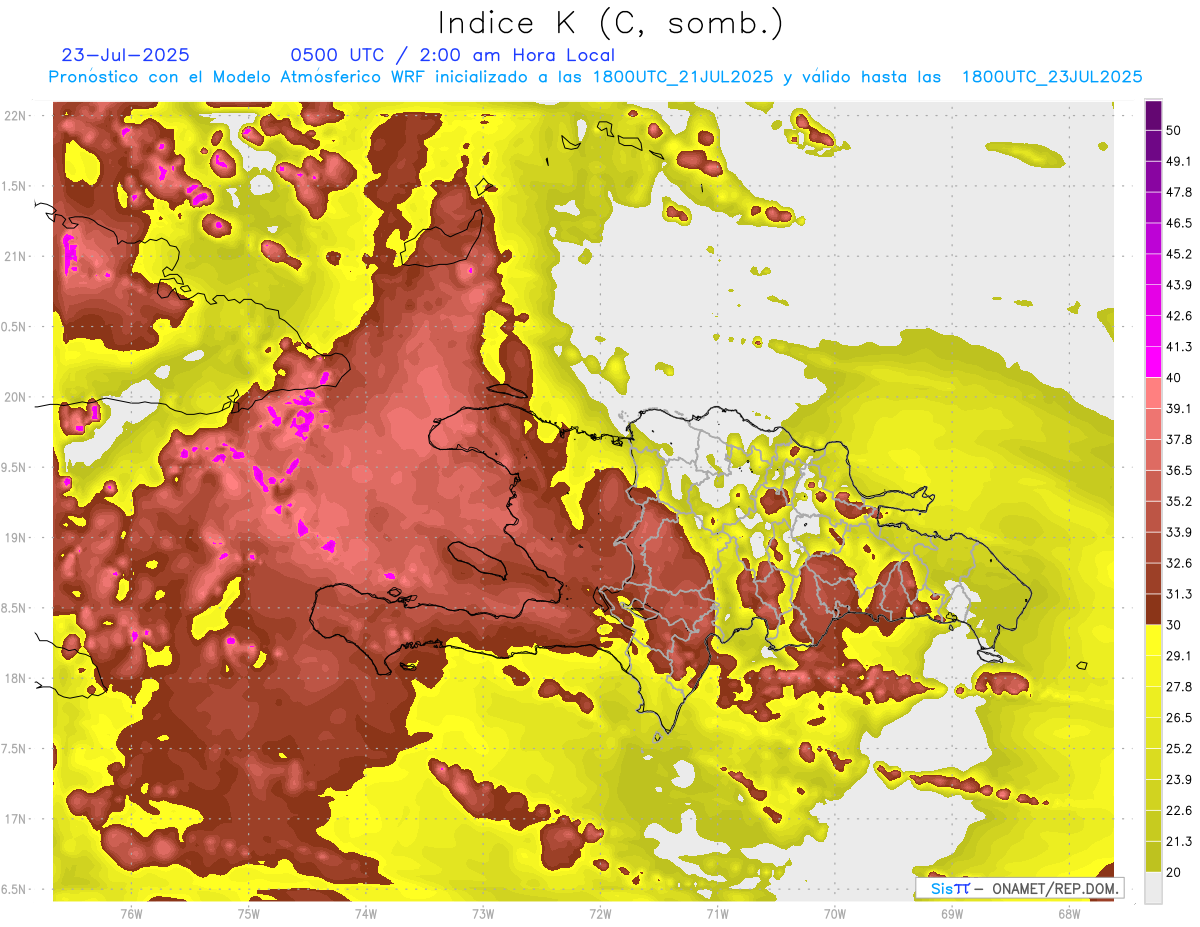Click the colorbar value "42.6"
1200x927 pixels.
1179,316
